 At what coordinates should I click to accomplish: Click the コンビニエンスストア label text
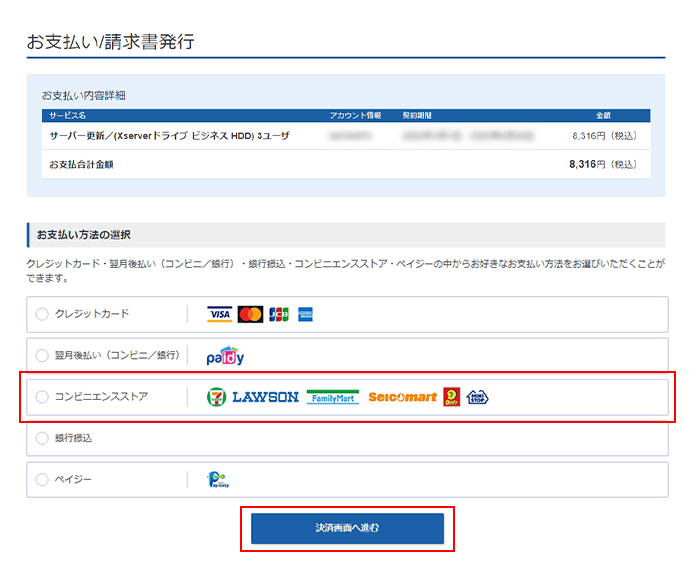pos(101,396)
